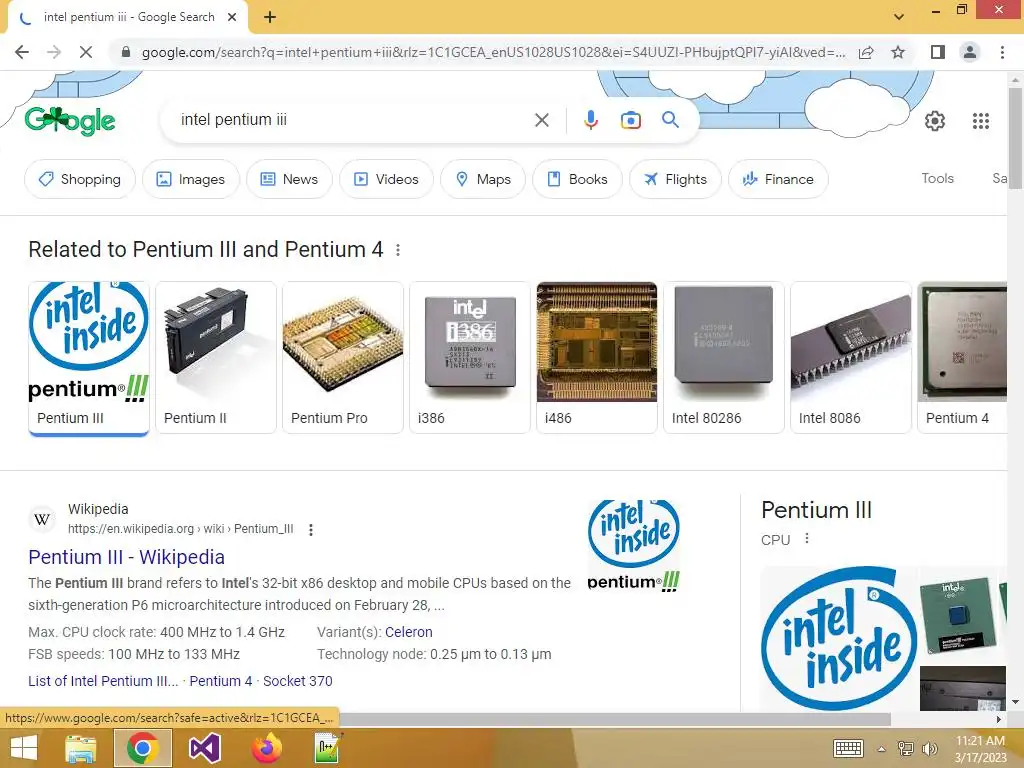The width and height of the screenshot is (1024, 768).
Task: Click Wikipedia result Intel Inside thumbnail
Action: click(633, 547)
